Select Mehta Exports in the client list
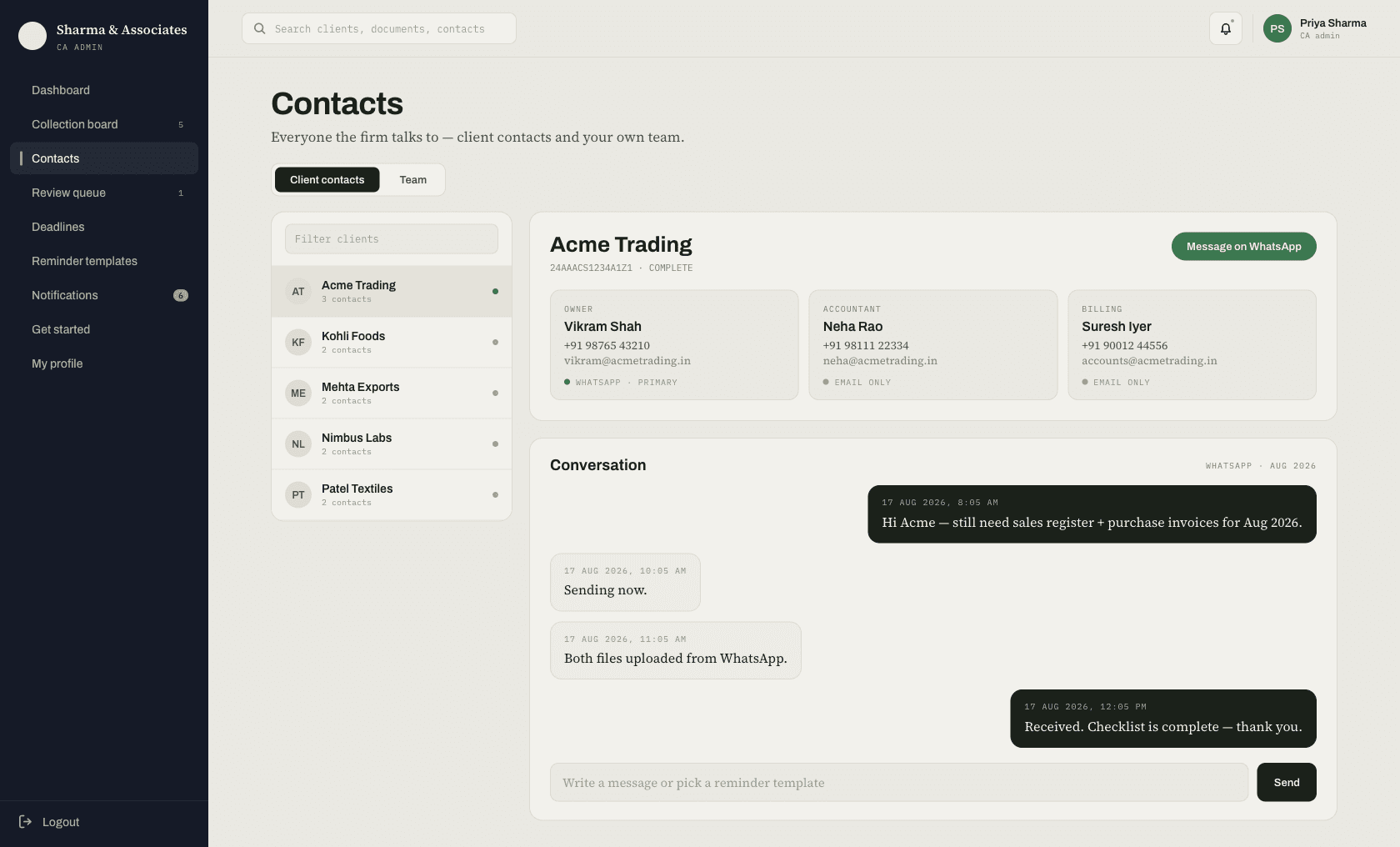 (392, 393)
